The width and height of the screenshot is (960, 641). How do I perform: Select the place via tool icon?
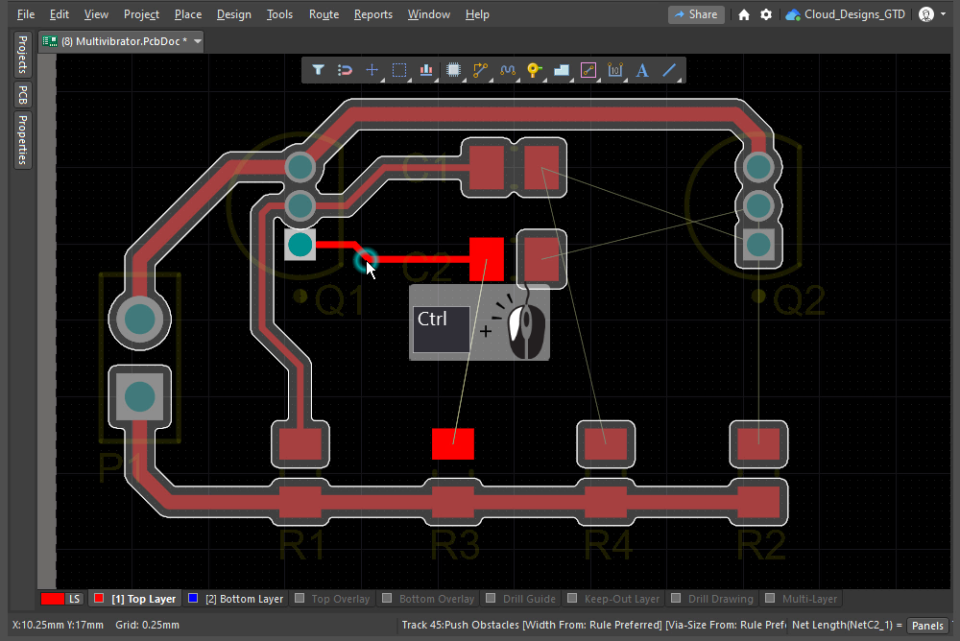tap(534, 70)
